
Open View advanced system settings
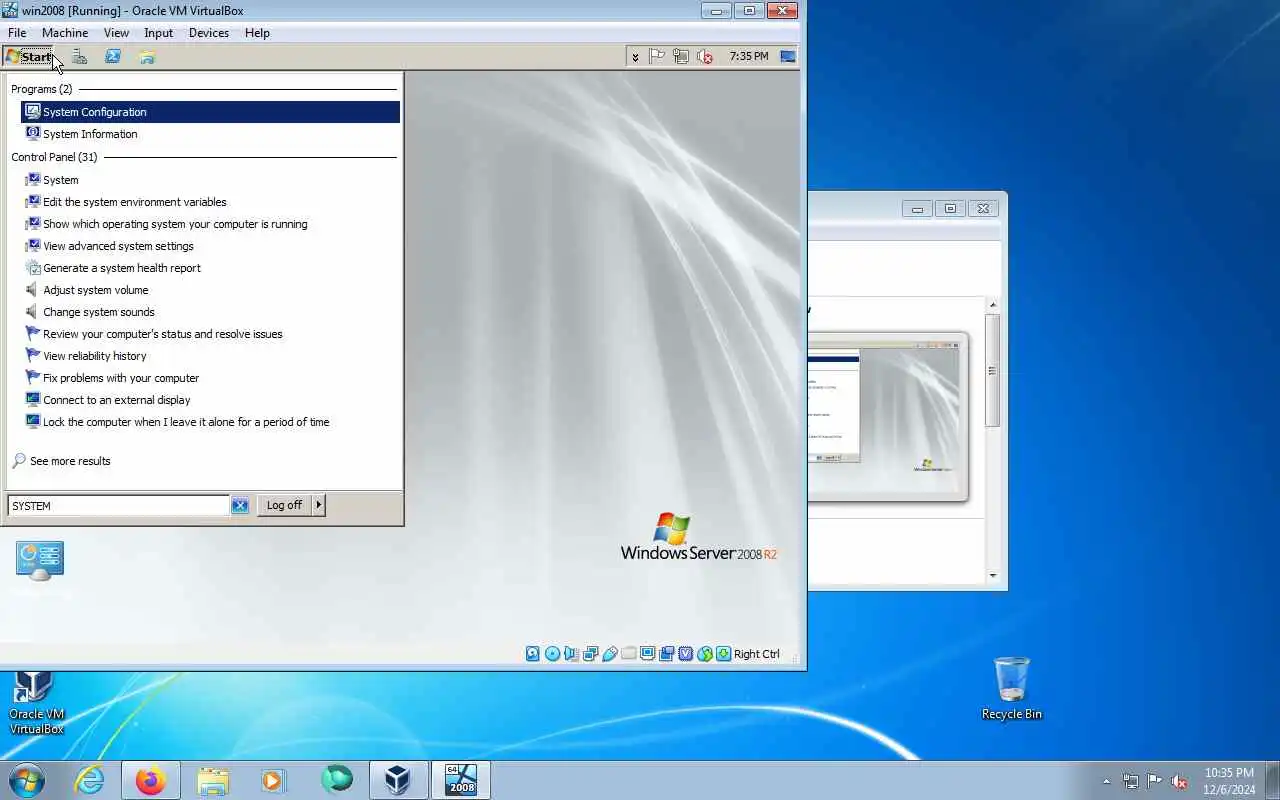pos(211,246)
